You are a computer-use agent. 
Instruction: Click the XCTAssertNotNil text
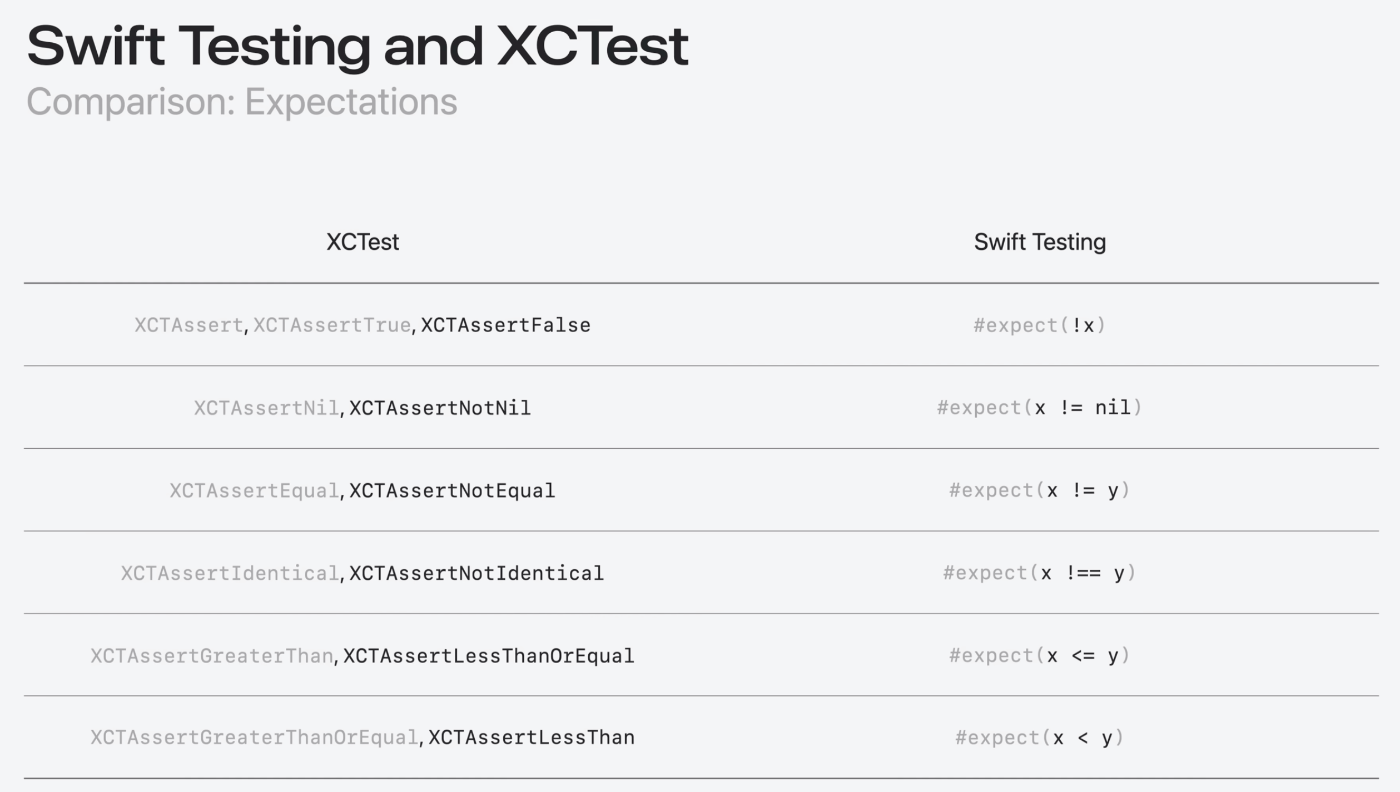tap(440, 408)
